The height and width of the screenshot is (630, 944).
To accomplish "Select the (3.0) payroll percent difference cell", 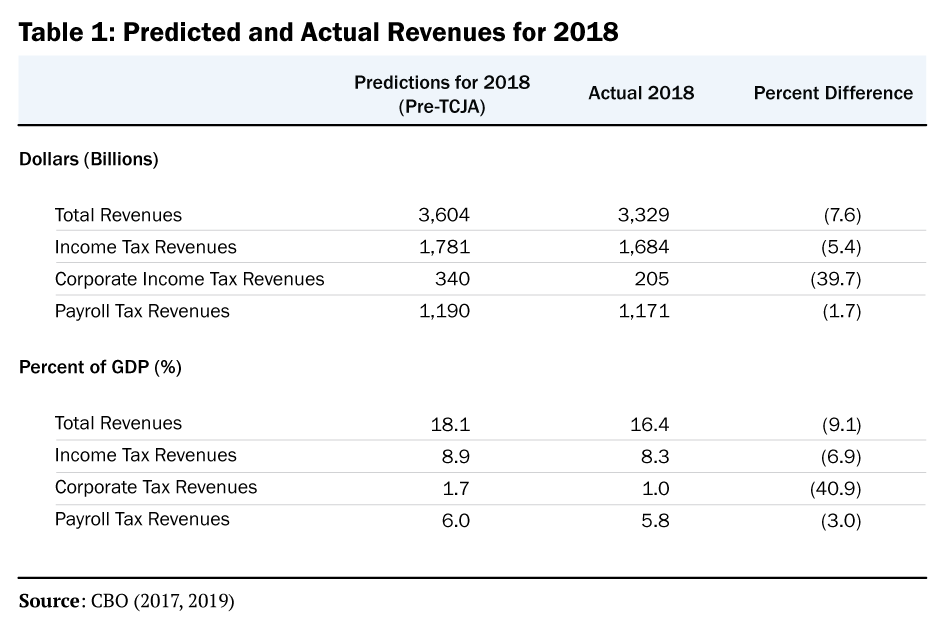I will click(x=840, y=520).
